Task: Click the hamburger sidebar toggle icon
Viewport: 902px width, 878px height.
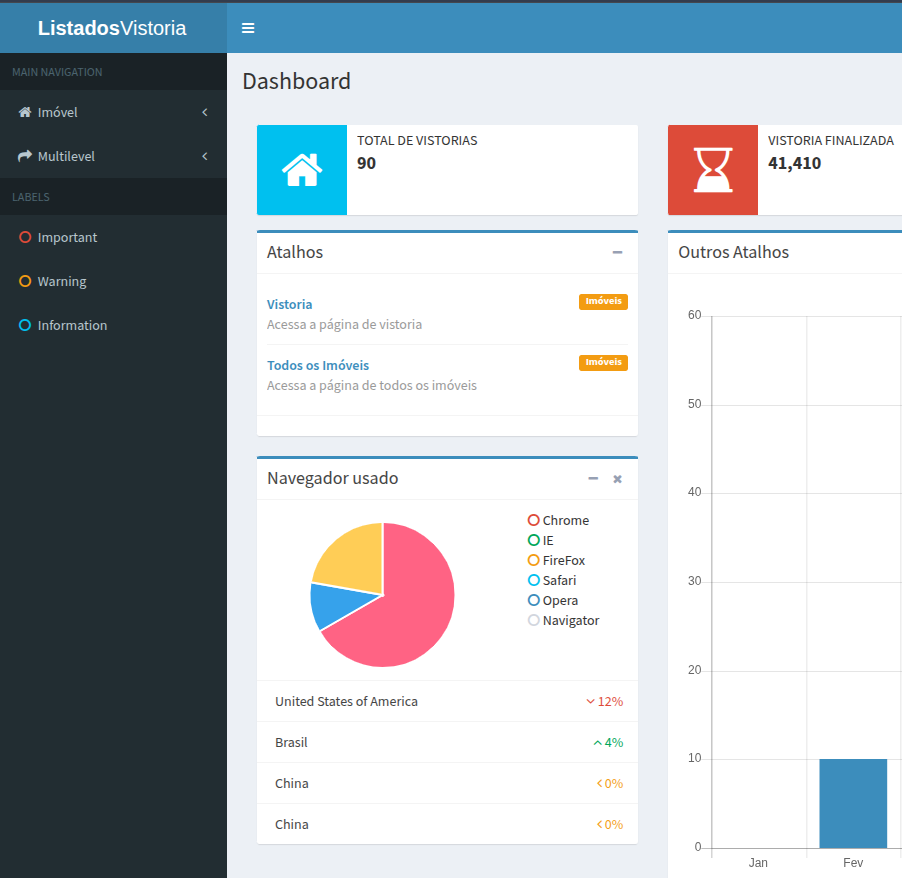Action: (x=247, y=28)
